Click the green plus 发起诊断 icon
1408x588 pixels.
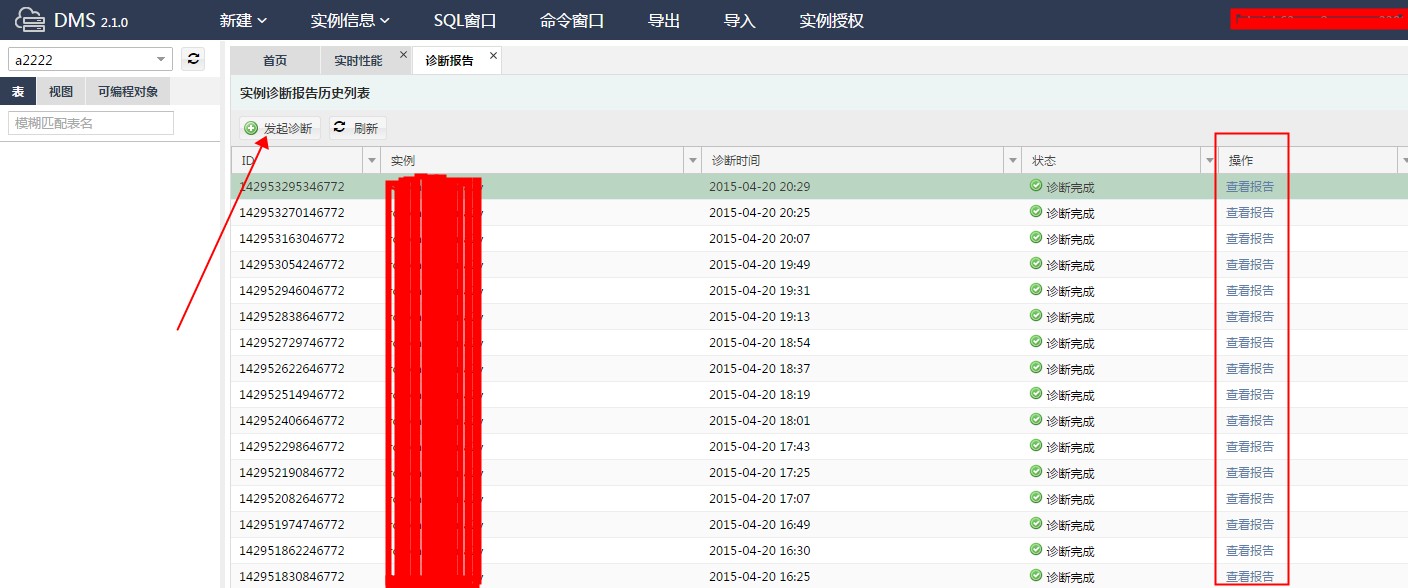click(251, 128)
